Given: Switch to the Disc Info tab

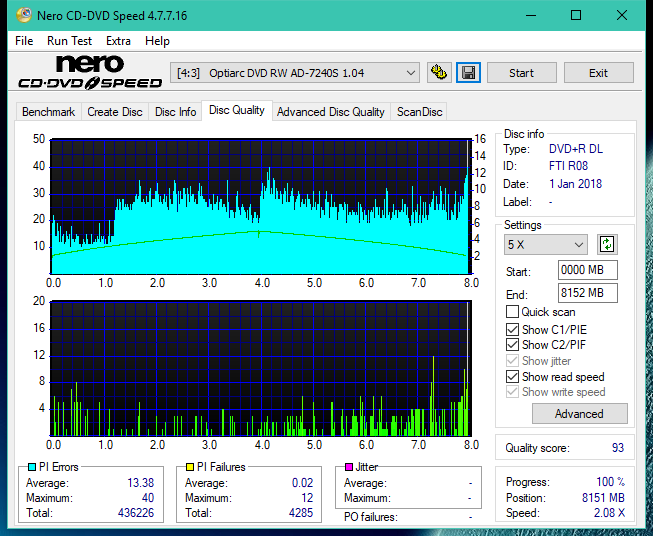Looking at the screenshot, I should click(175, 112).
